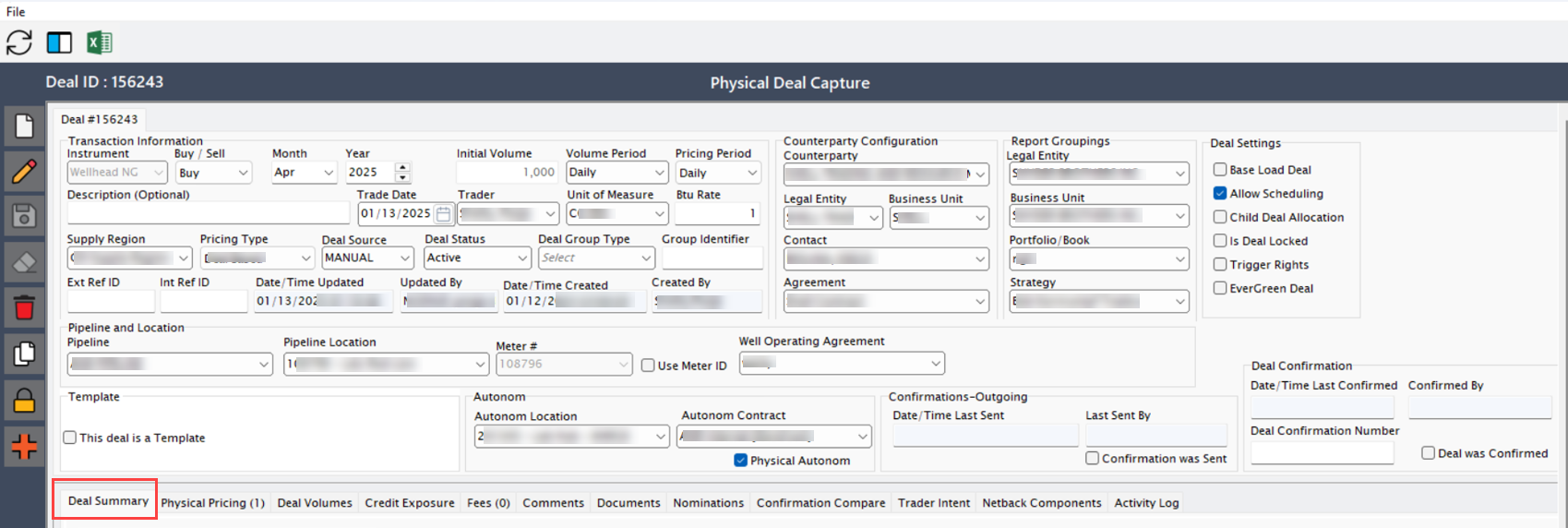
Task: Check the Trigger Rights checkbox
Action: [1220, 265]
